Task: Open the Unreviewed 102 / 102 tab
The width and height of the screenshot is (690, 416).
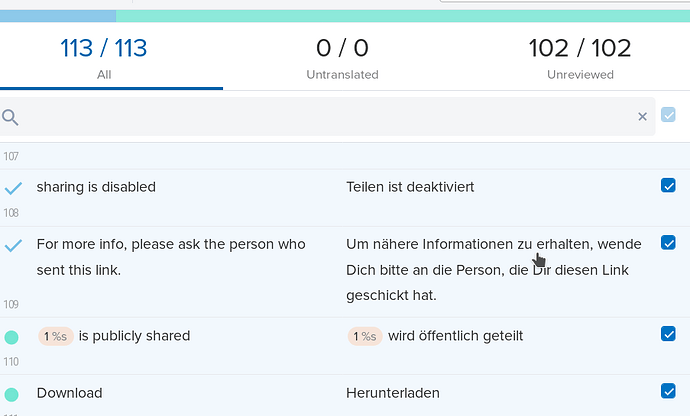Action: 580,57
